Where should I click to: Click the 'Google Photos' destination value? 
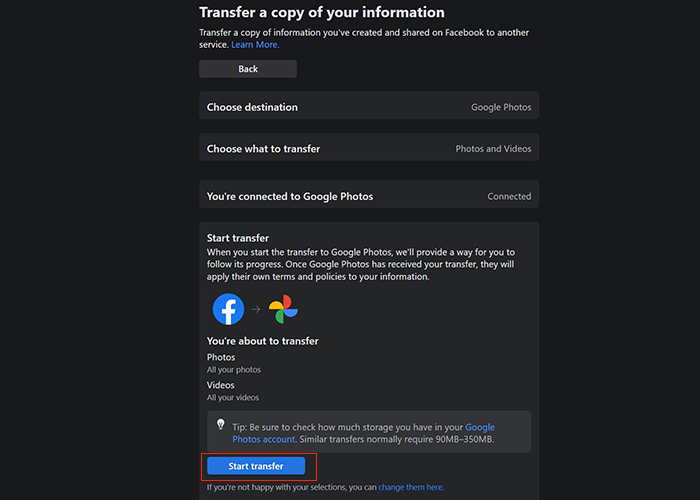click(x=501, y=107)
